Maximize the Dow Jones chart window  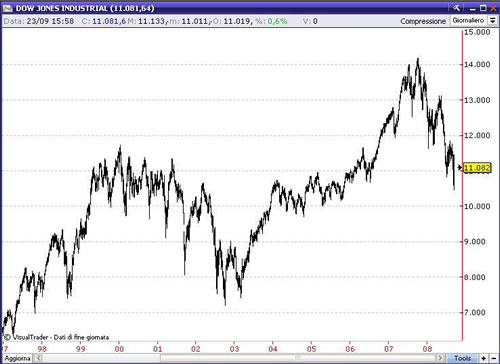[x=483, y=8]
